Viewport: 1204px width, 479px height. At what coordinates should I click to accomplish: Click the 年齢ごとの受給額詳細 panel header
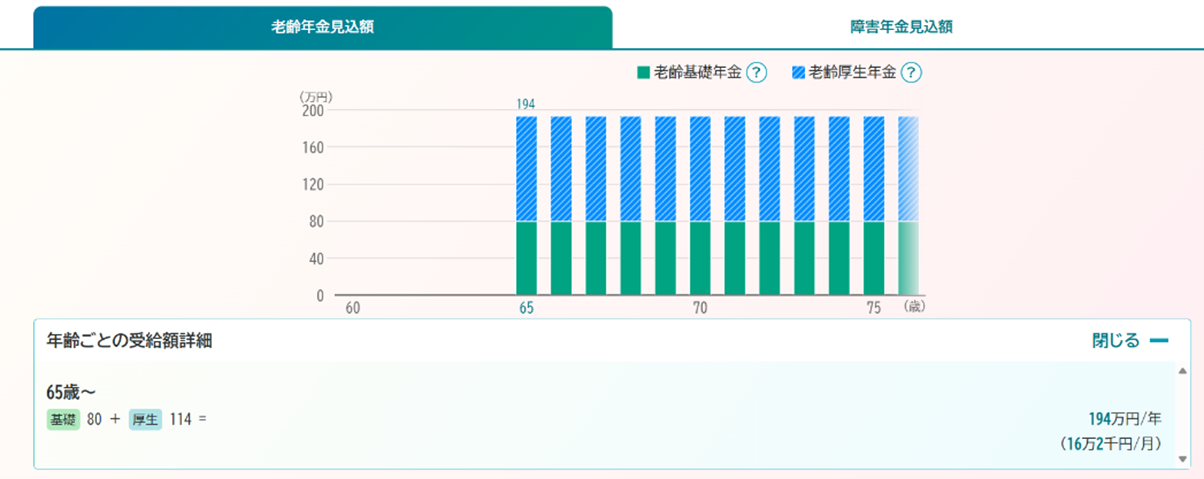click(129, 341)
